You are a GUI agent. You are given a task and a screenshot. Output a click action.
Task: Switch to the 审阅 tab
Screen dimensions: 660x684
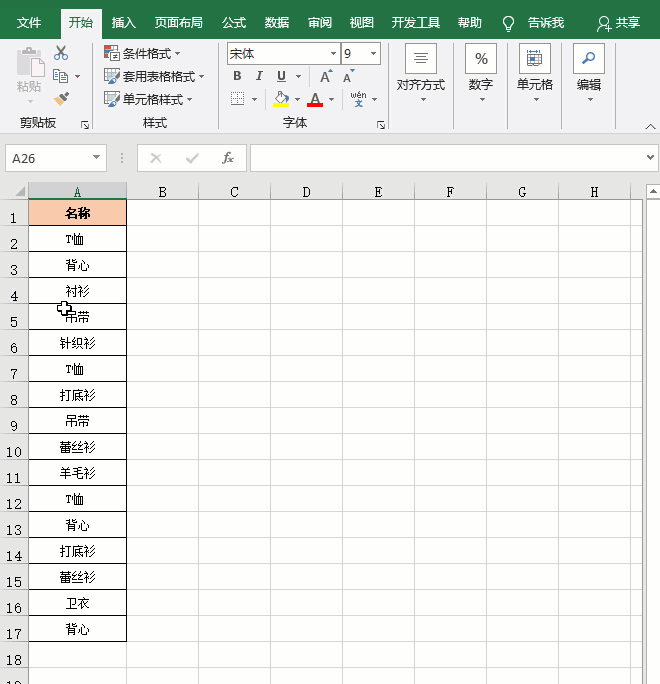tap(320, 23)
